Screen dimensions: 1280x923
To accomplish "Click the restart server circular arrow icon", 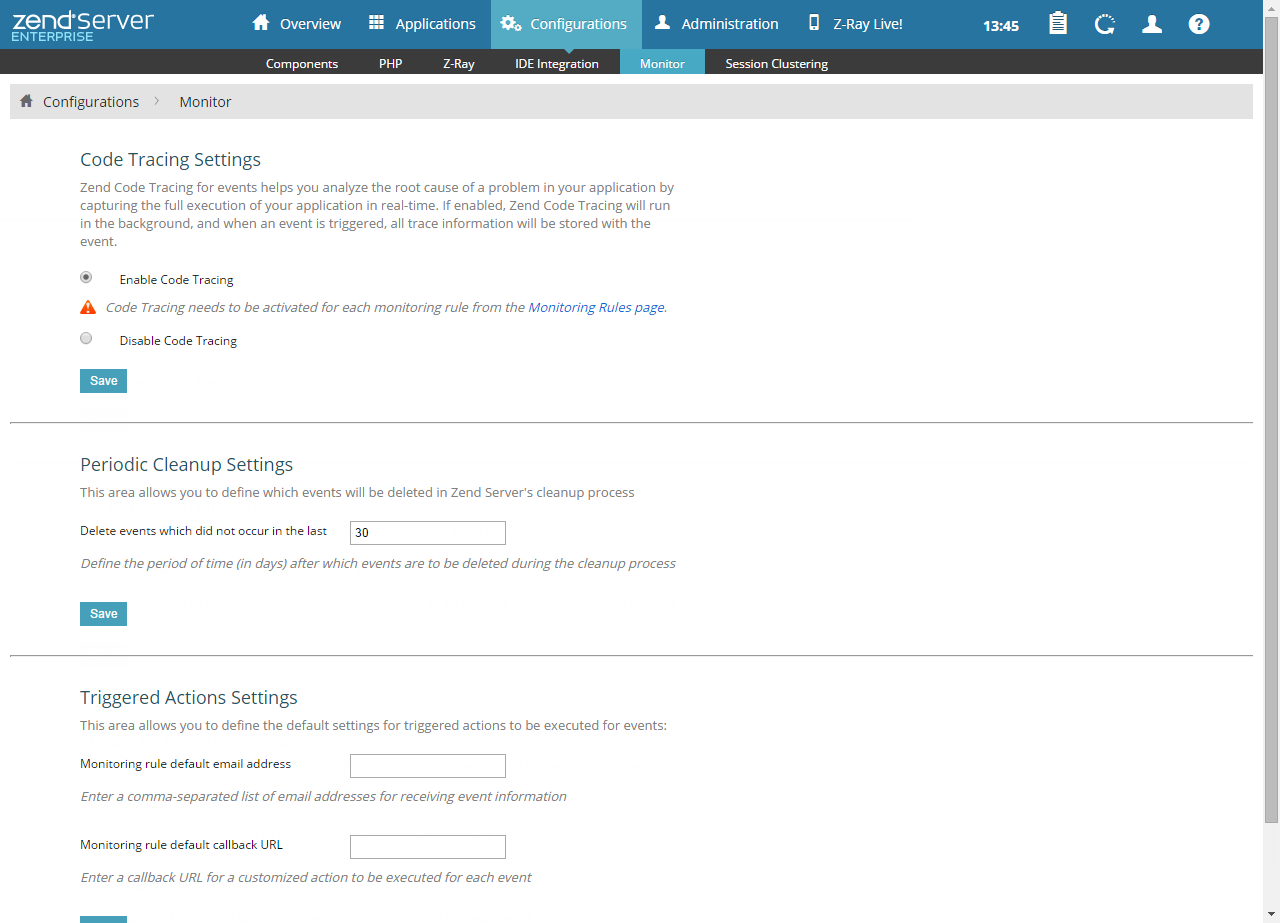I will 1105,24.
